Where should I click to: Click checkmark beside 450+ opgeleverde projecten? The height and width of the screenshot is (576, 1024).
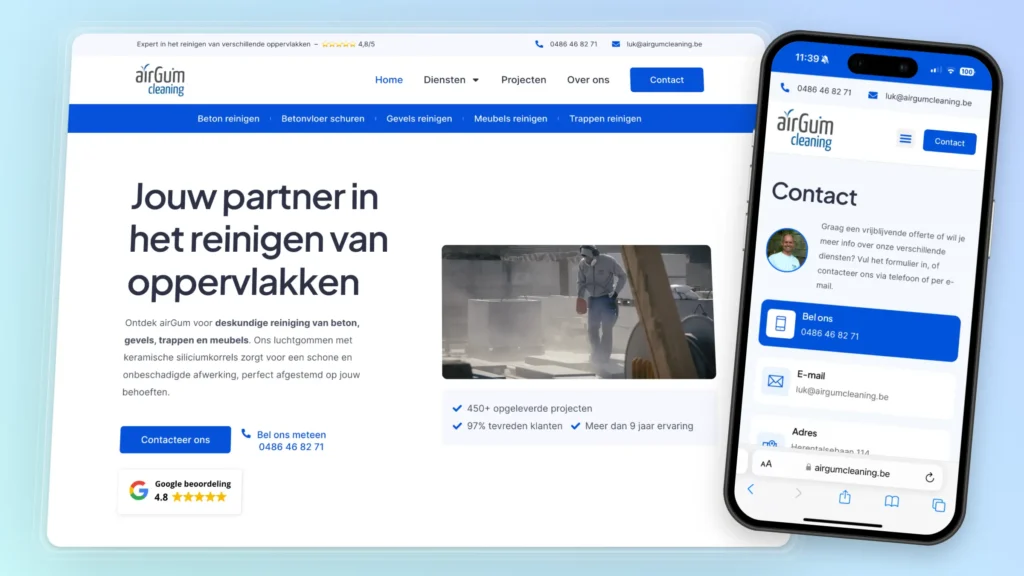(x=457, y=408)
